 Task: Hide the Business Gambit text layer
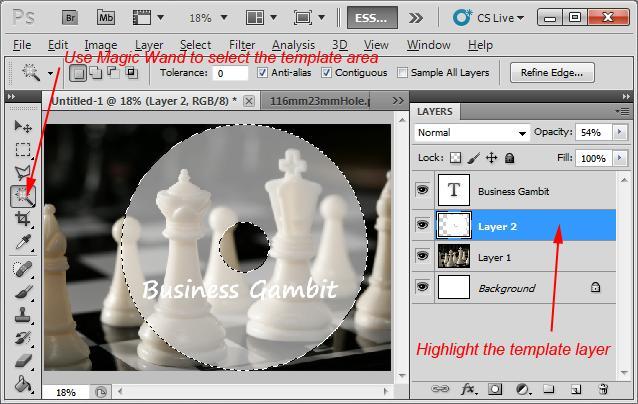[422, 190]
